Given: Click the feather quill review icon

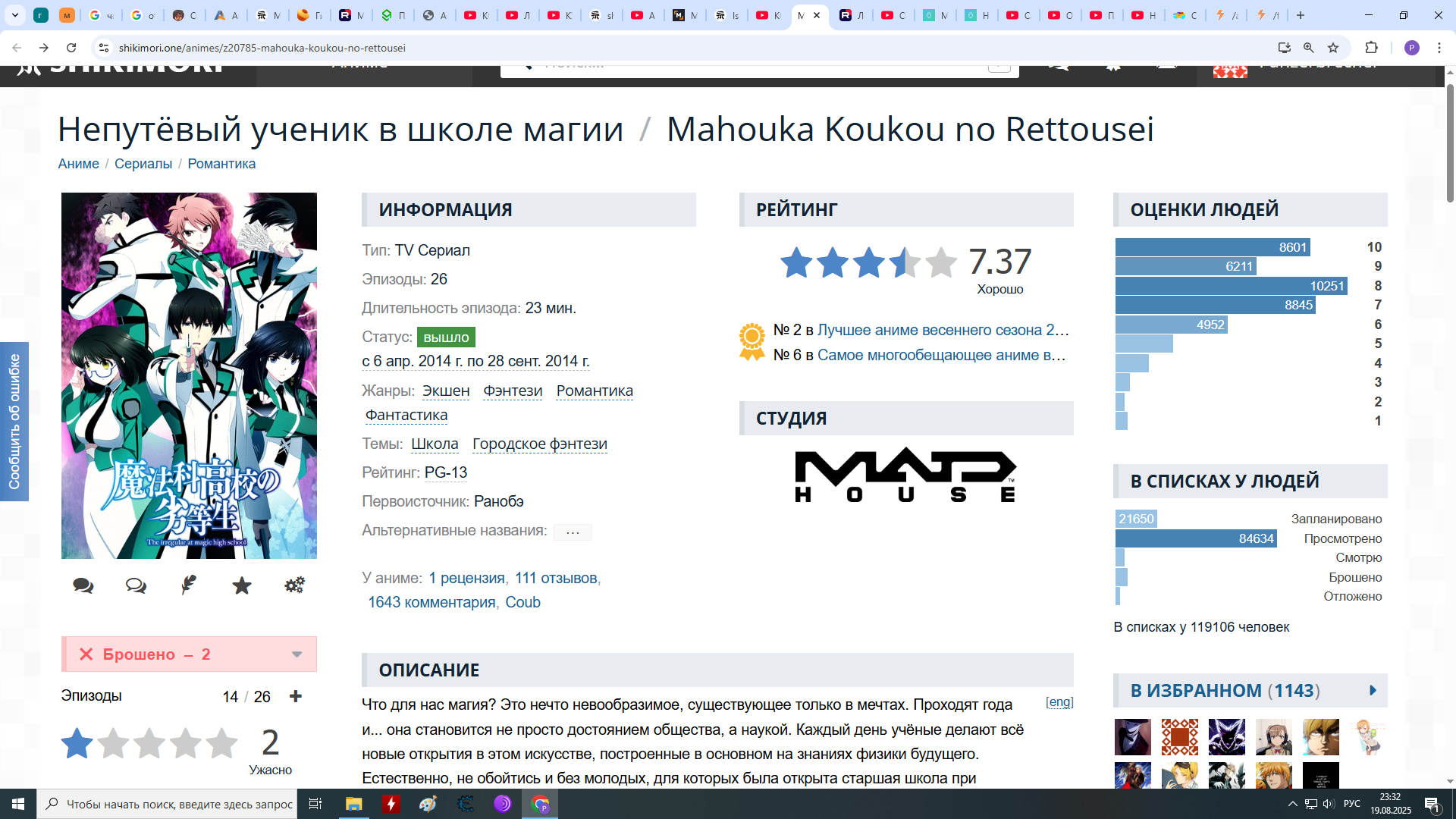Looking at the screenshot, I should coord(189,585).
